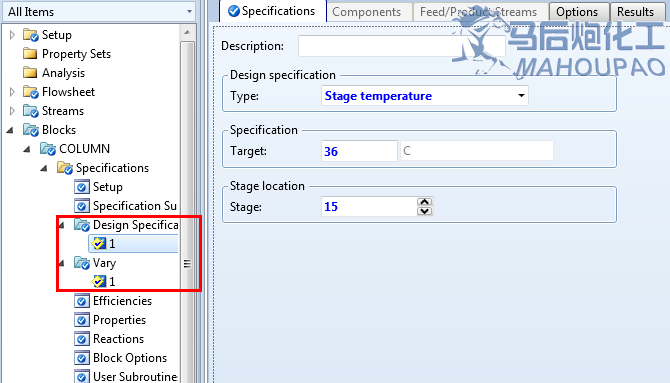Click the Vary folder icon
670x383 pixels.
82,262
